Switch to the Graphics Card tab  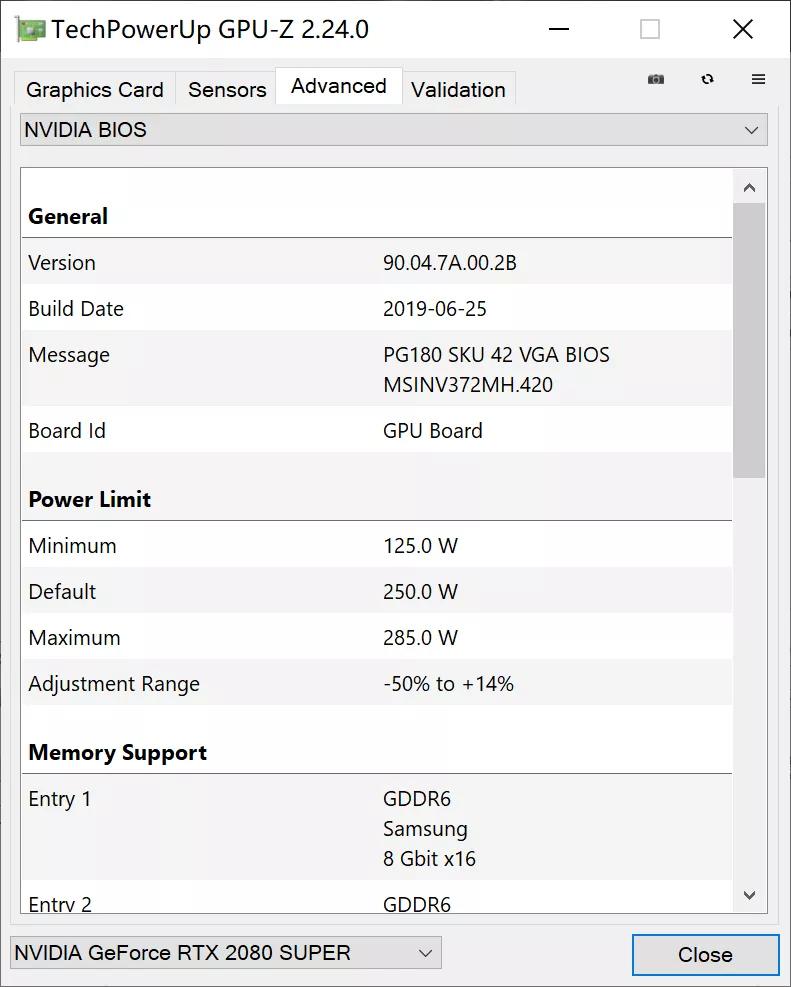[x=94, y=90]
